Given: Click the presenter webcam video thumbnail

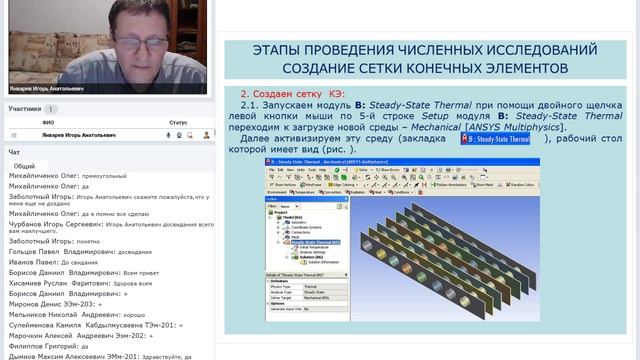Looking at the screenshot, I should (108, 47).
